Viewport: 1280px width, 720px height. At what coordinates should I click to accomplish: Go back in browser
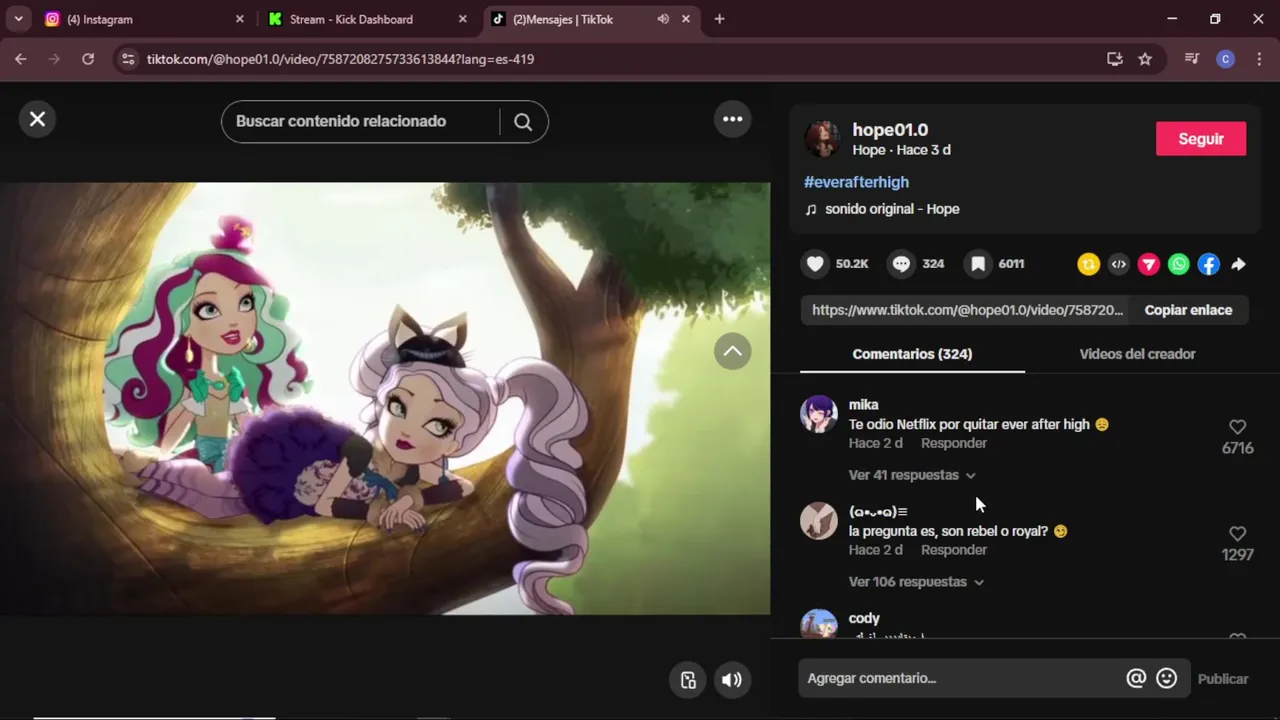(x=20, y=59)
